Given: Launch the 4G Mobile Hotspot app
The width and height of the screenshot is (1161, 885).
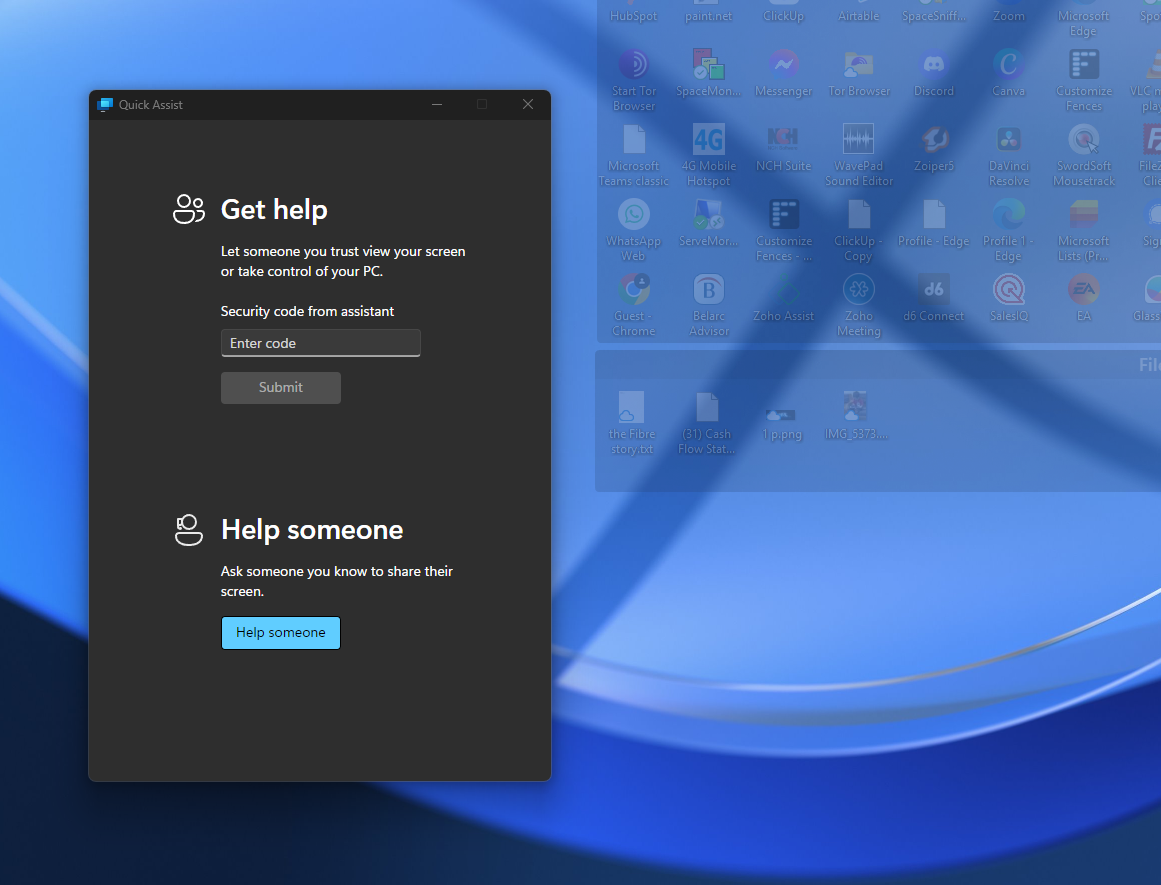Looking at the screenshot, I should coord(709,141).
